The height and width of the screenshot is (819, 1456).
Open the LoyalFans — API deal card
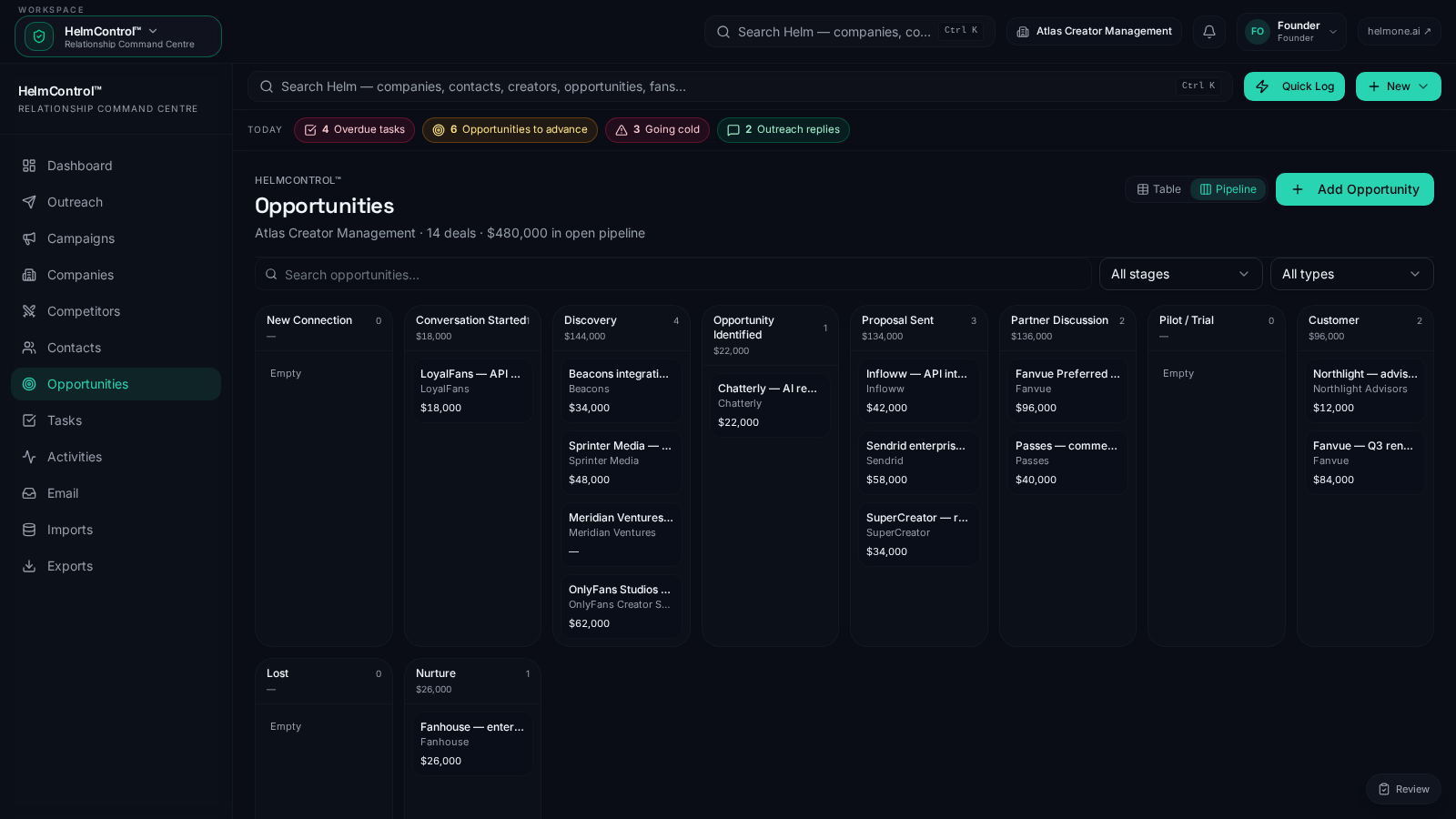(472, 390)
